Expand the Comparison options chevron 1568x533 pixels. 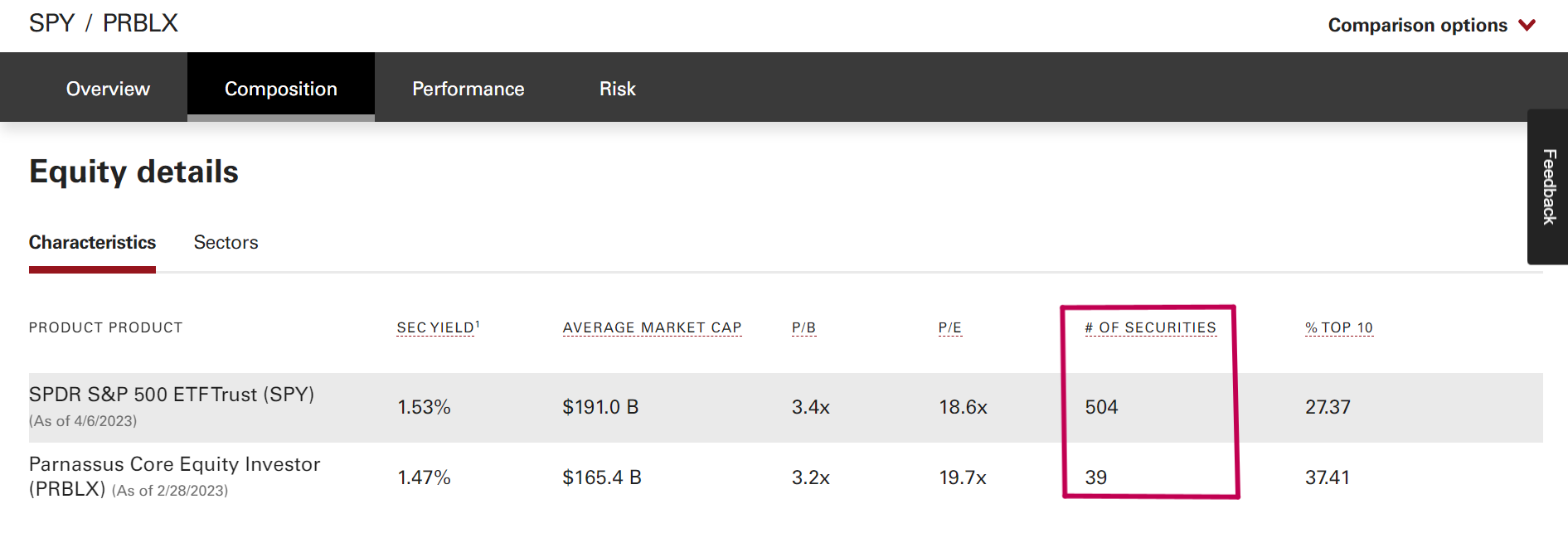click(1527, 25)
